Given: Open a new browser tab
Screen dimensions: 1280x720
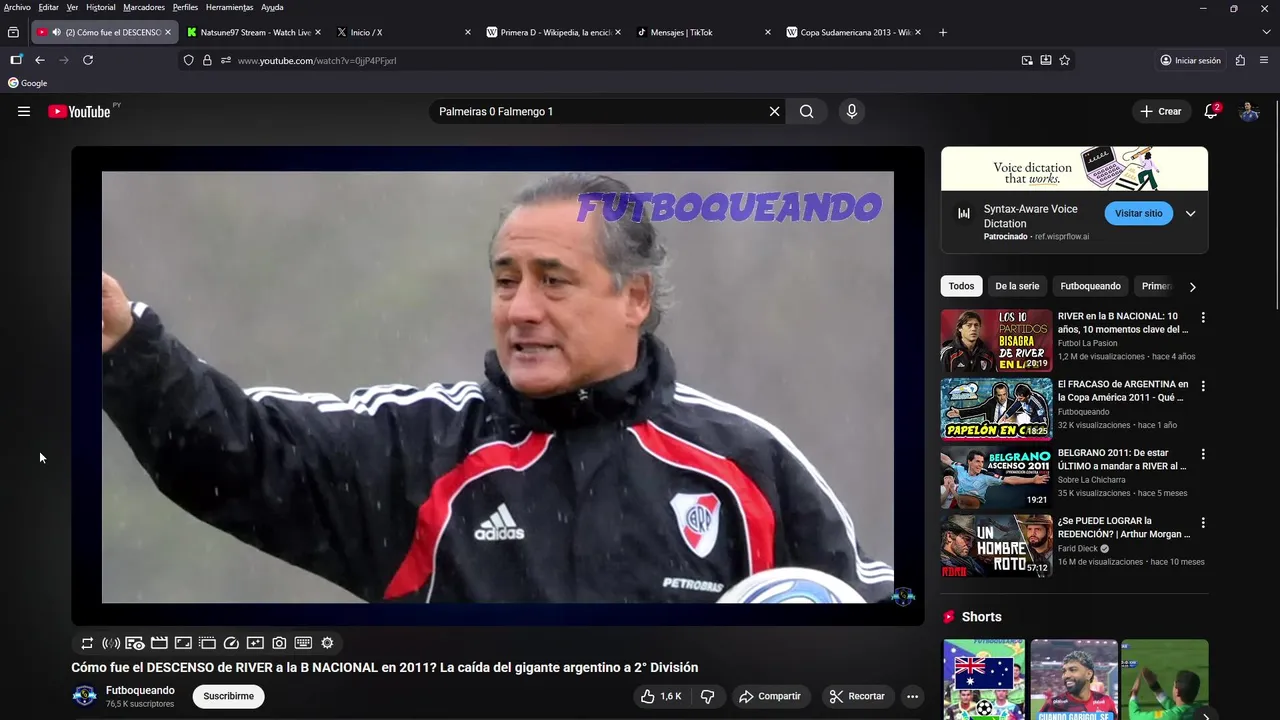Looking at the screenshot, I should (x=943, y=32).
